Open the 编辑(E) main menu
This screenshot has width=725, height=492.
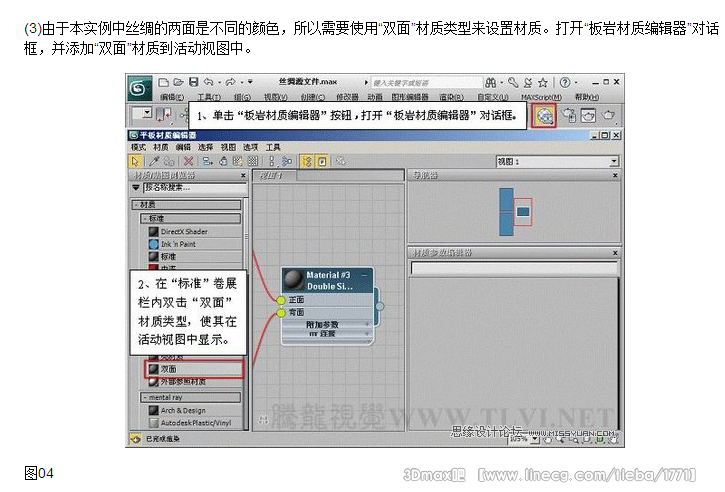pos(172,97)
